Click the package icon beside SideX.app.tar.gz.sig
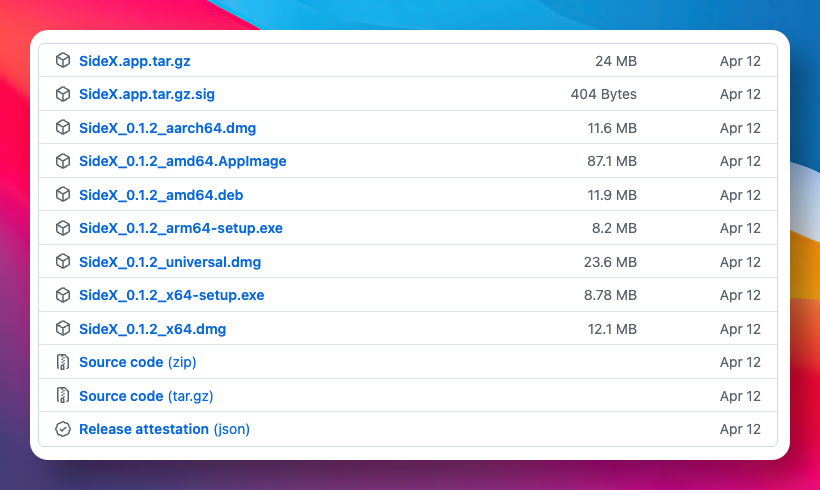Viewport: 820px width, 490px height. (x=63, y=94)
